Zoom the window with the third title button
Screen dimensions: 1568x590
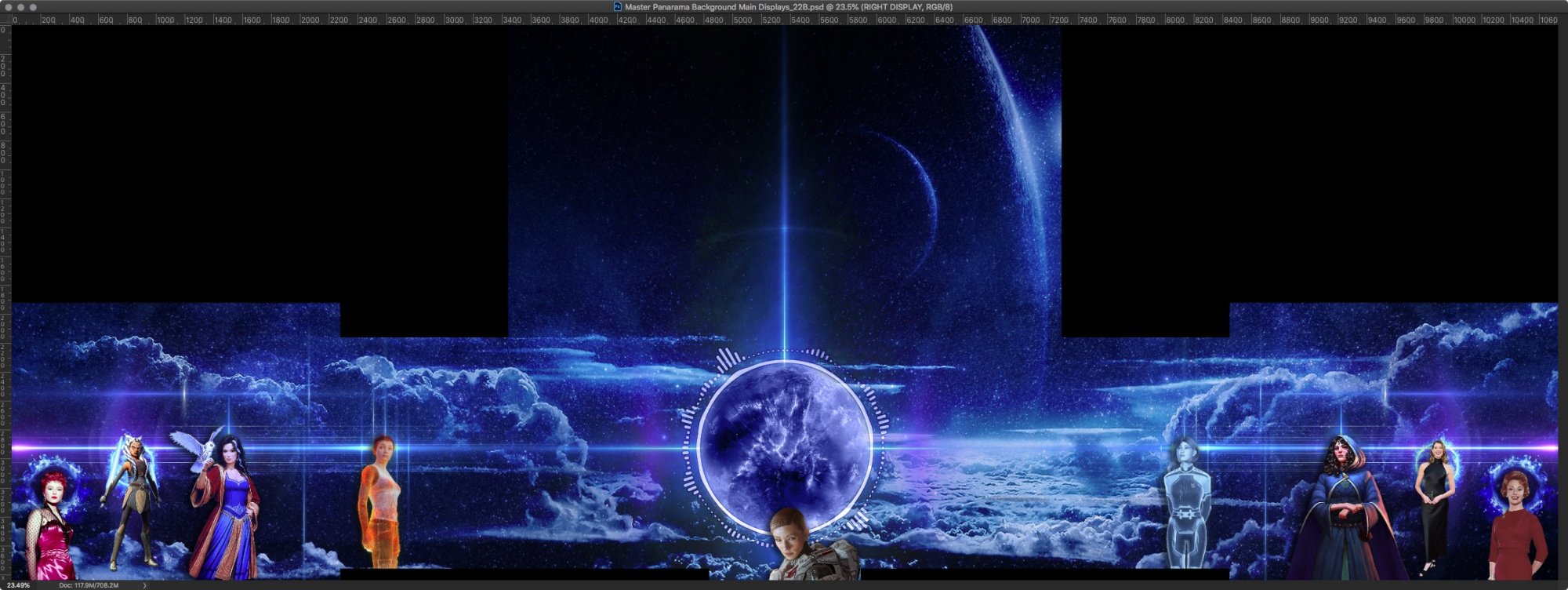click(x=33, y=7)
